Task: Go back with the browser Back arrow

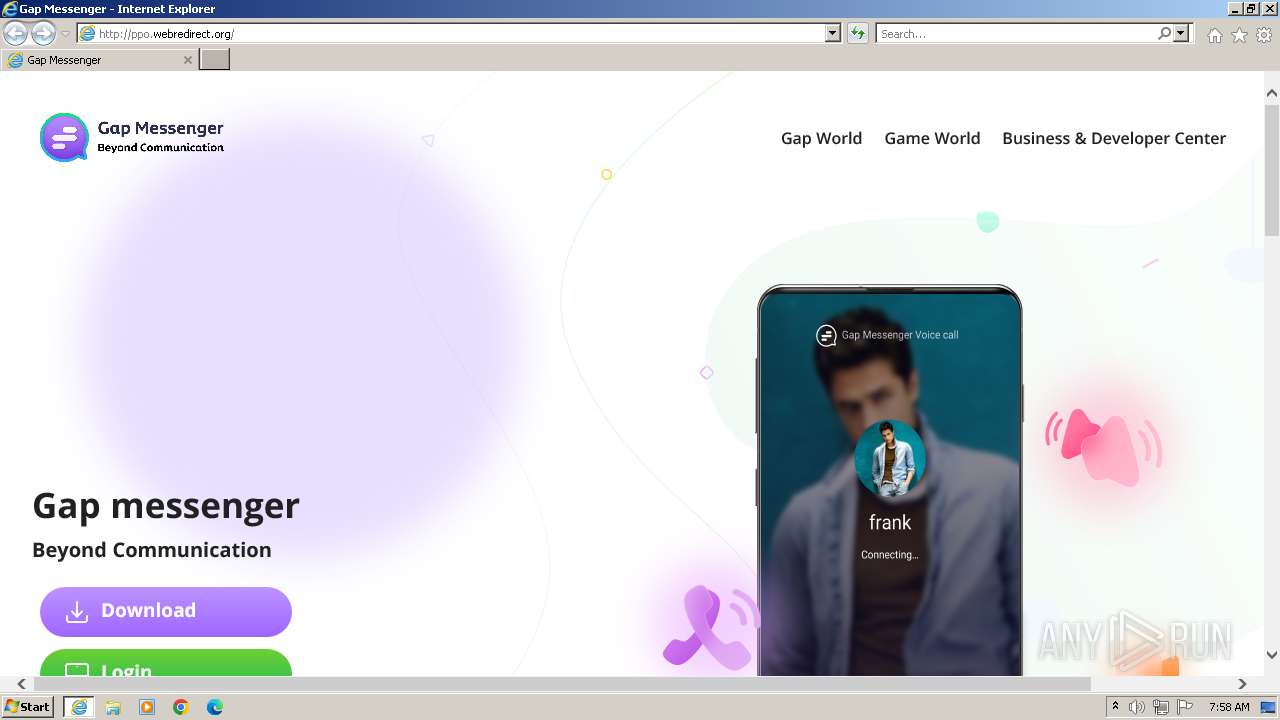Action: [15, 34]
